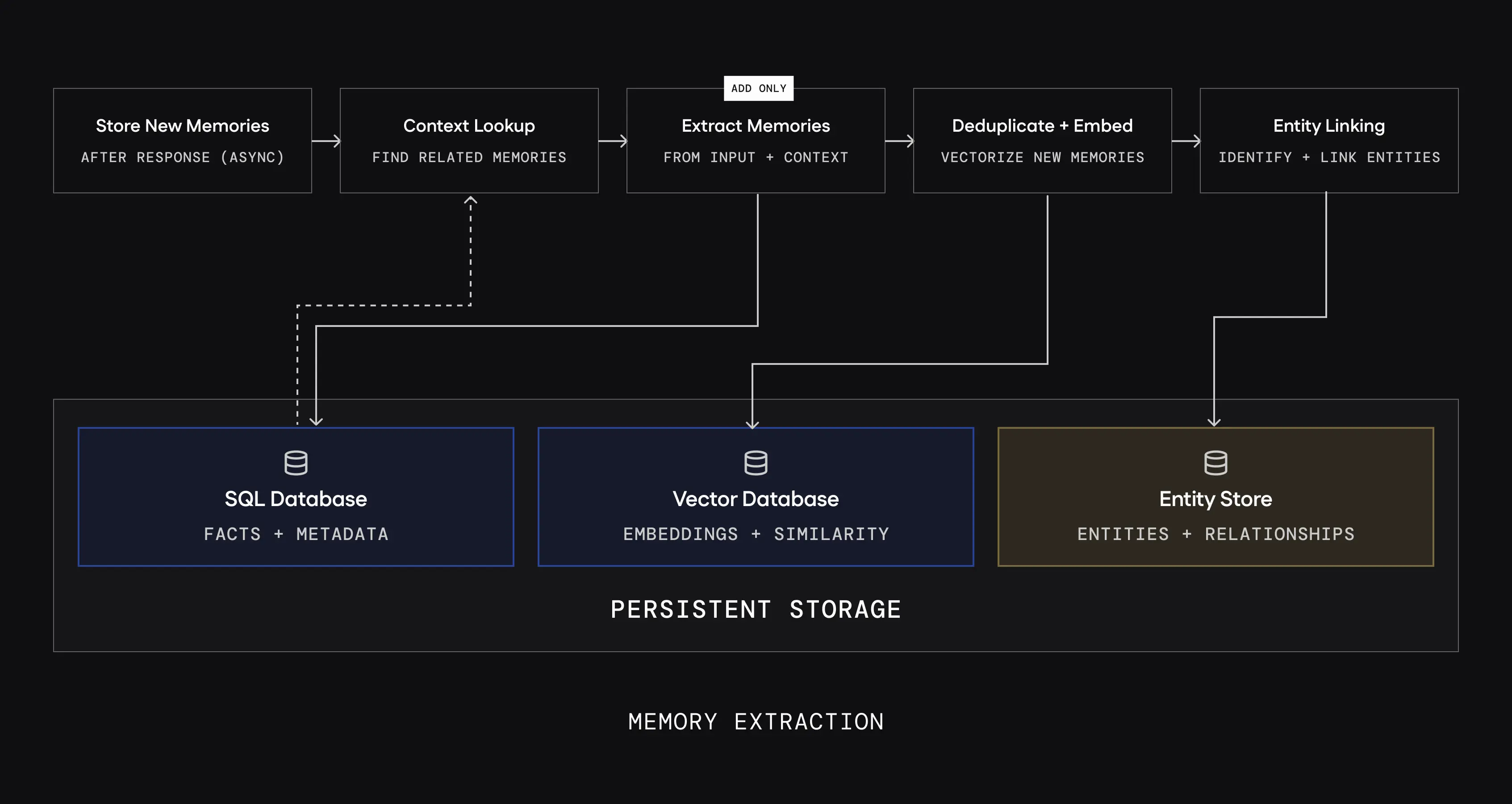Click the PERSISTENT STORAGE label
1512x804 pixels.
pos(756,610)
